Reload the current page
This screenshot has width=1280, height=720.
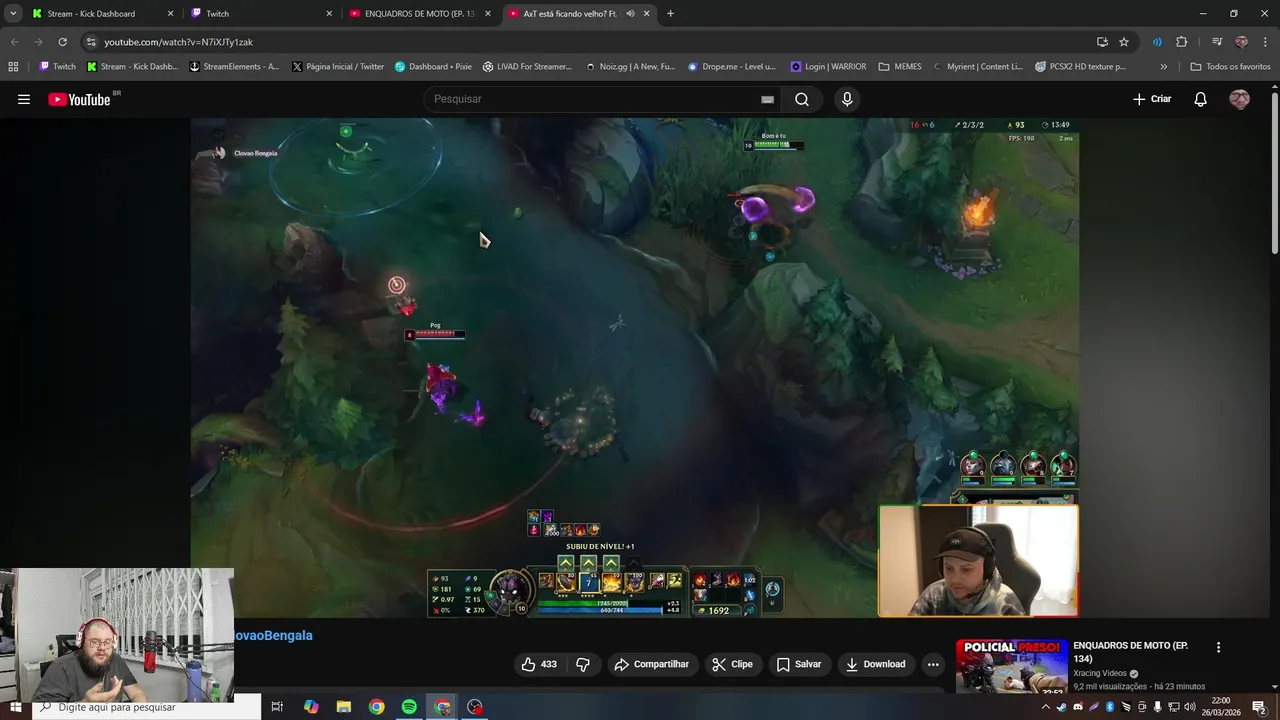pyautogui.click(x=62, y=42)
